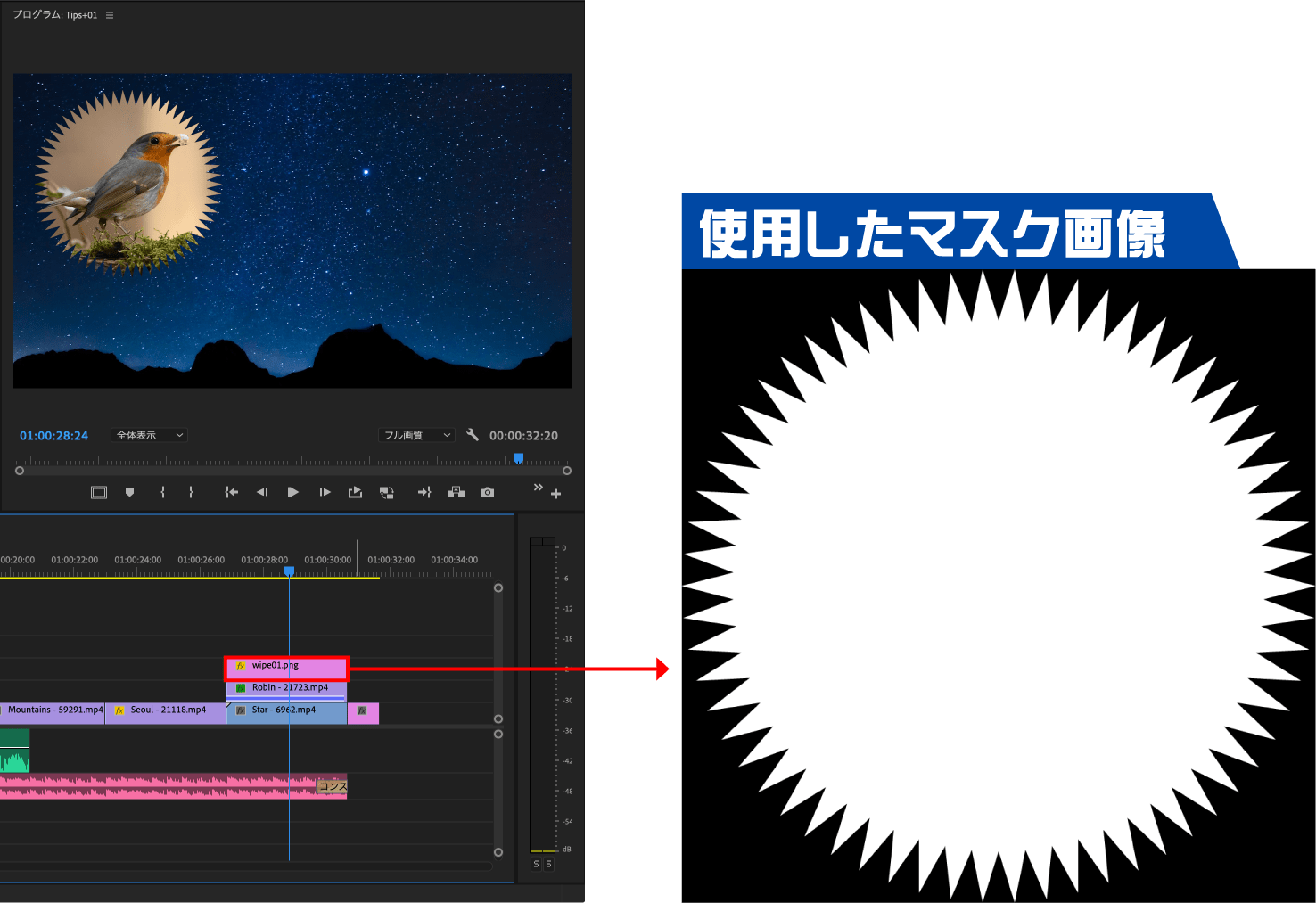The height and width of the screenshot is (903, 1316).
Task: Click the robin video preview in the program monitor
Action: coord(128,183)
